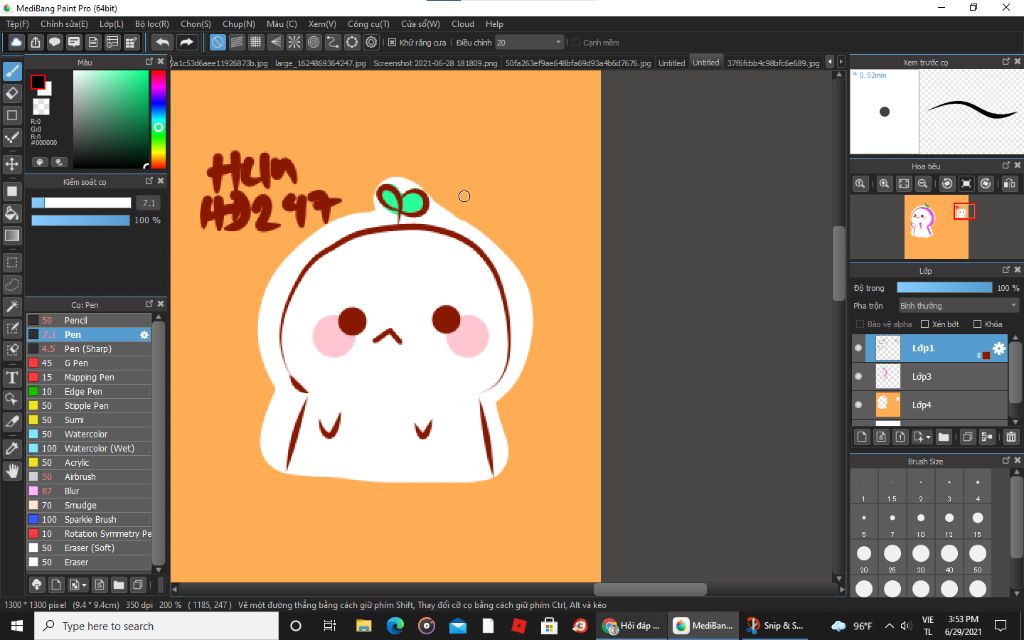Activate the Lasso selection tool

click(x=12, y=285)
